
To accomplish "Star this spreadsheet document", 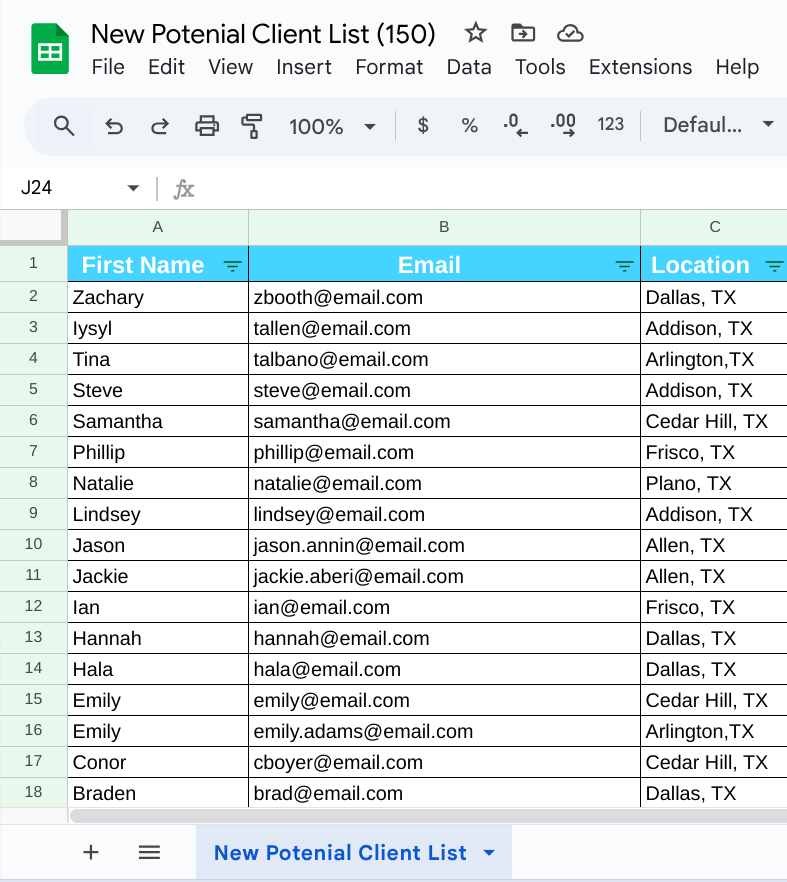I will [x=476, y=33].
